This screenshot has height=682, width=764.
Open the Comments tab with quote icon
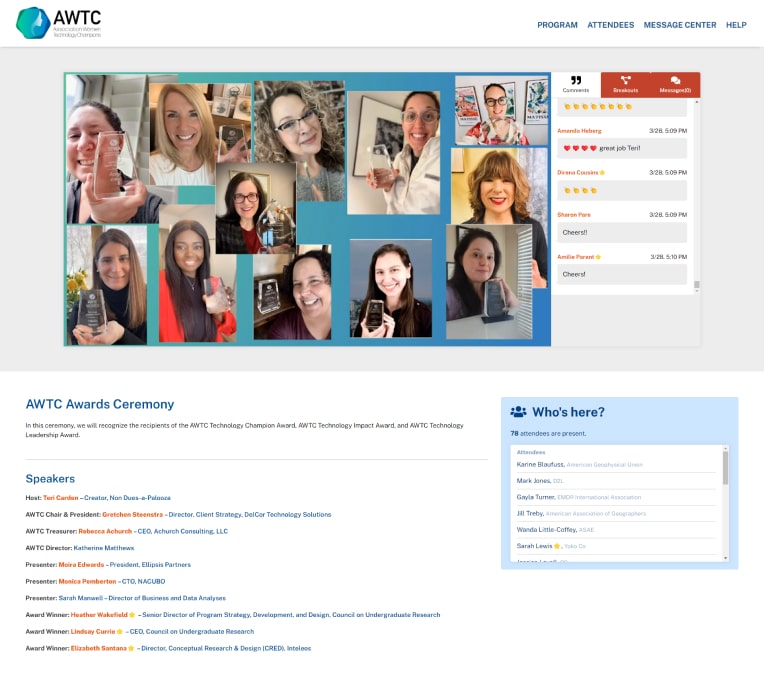pyautogui.click(x=576, y=84)
